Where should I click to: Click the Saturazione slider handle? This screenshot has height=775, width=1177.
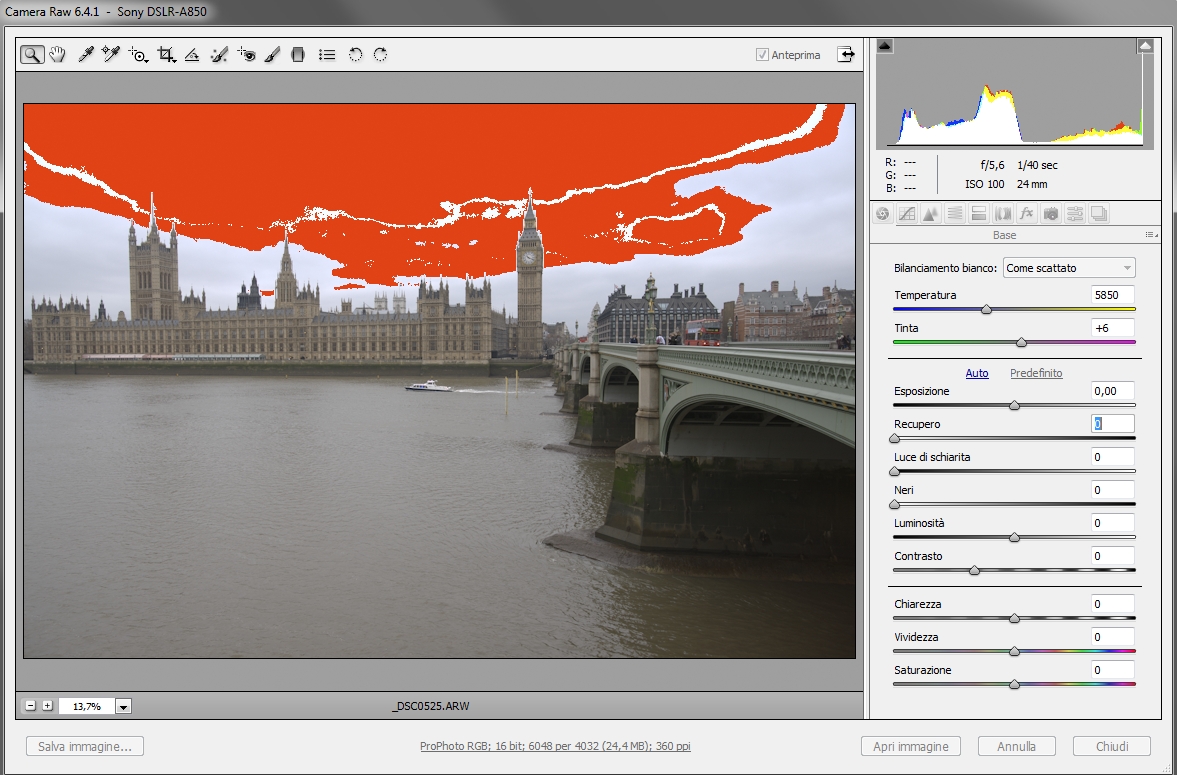pyautogui.click(x=1014, y=684)
